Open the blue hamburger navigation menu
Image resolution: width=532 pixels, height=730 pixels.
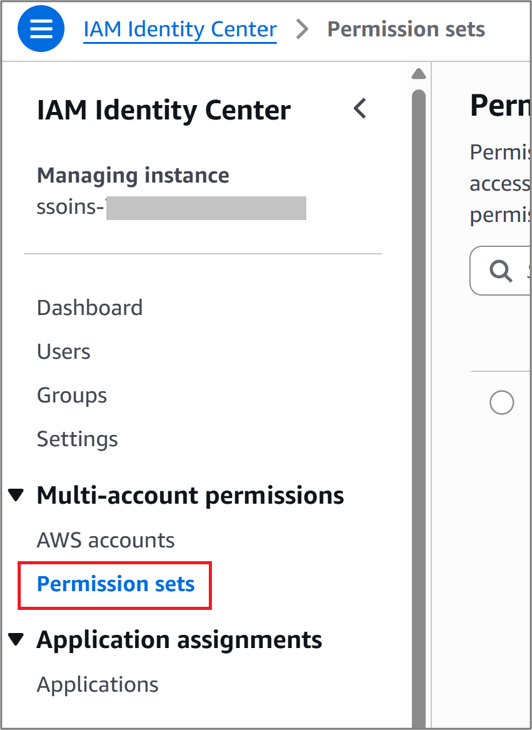[41, 29]
